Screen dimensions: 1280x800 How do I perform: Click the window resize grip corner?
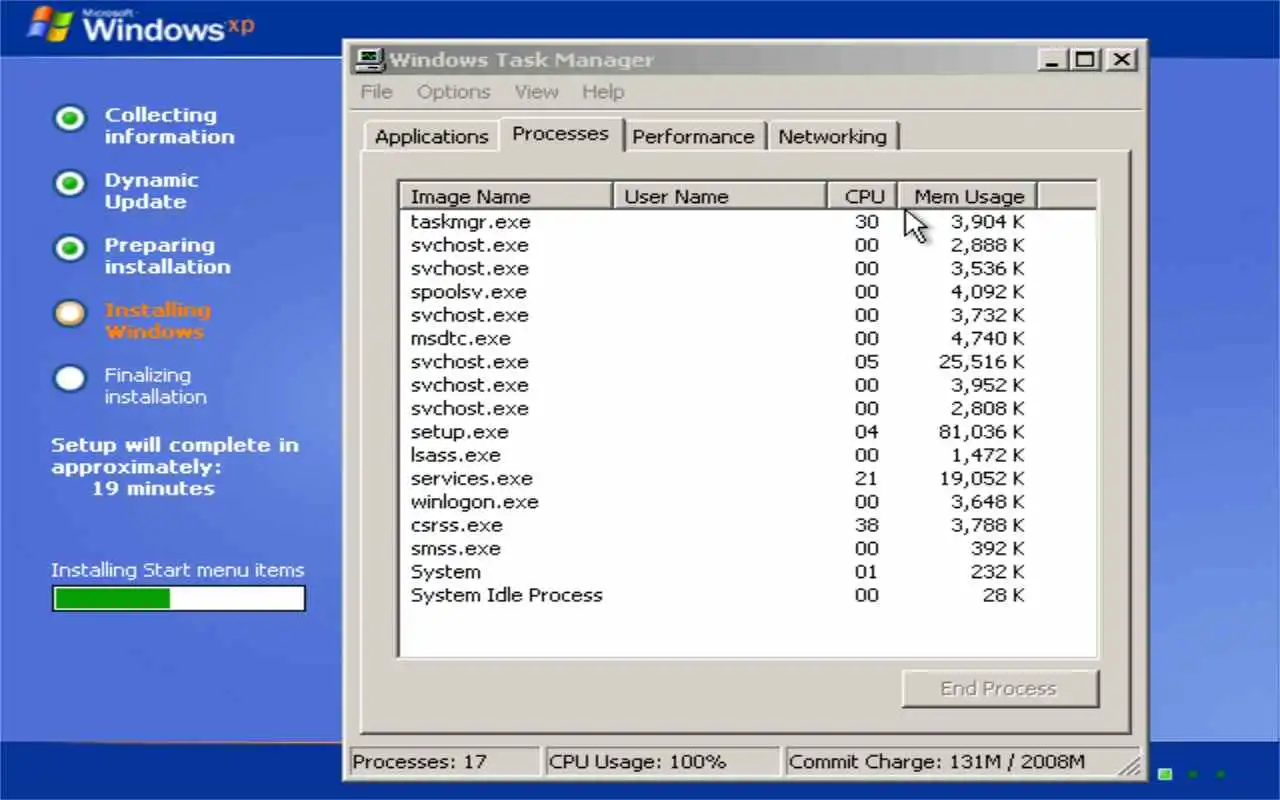pos(1131,767)
